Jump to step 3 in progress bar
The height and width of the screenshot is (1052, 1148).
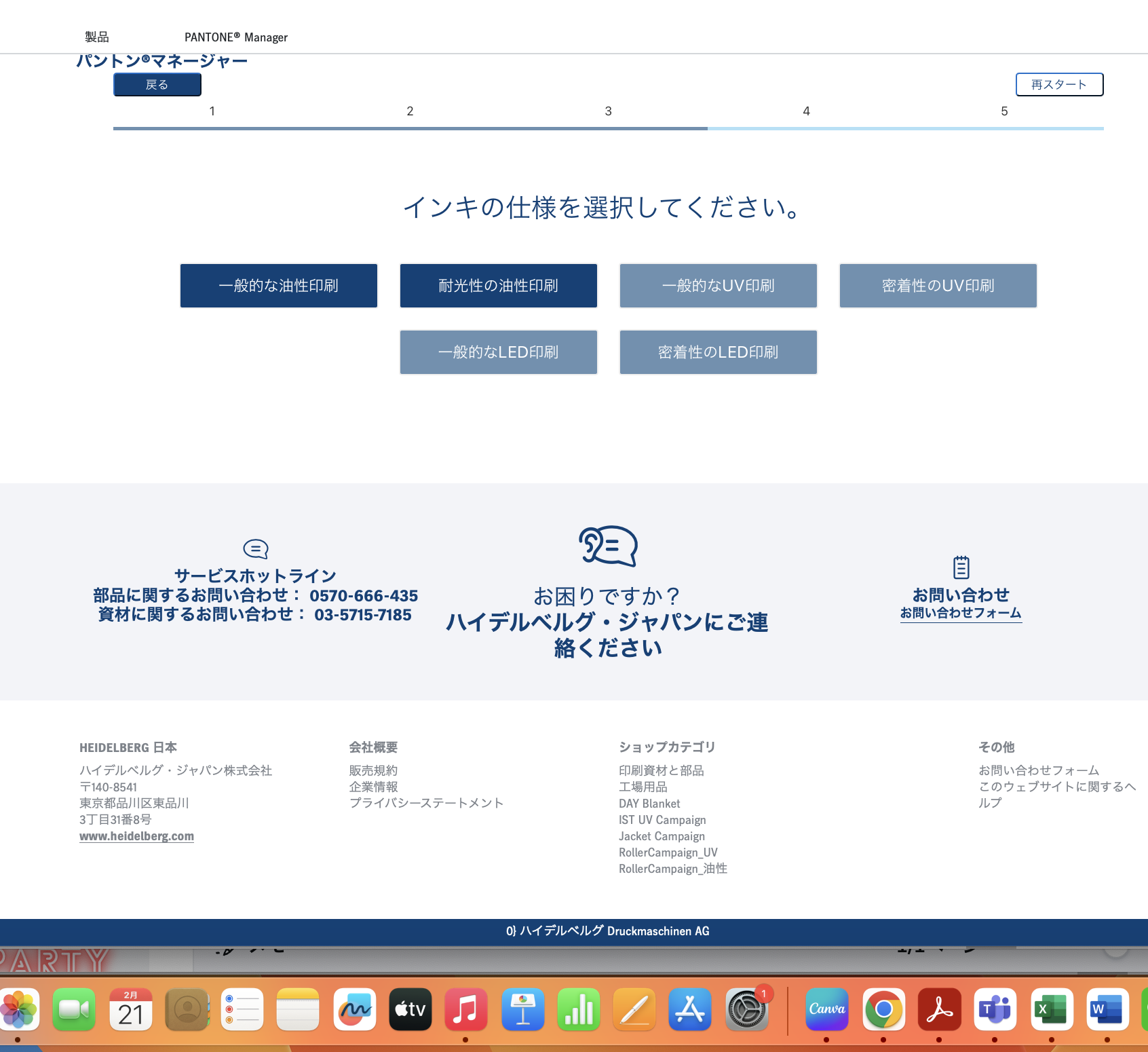coord(608,111)
